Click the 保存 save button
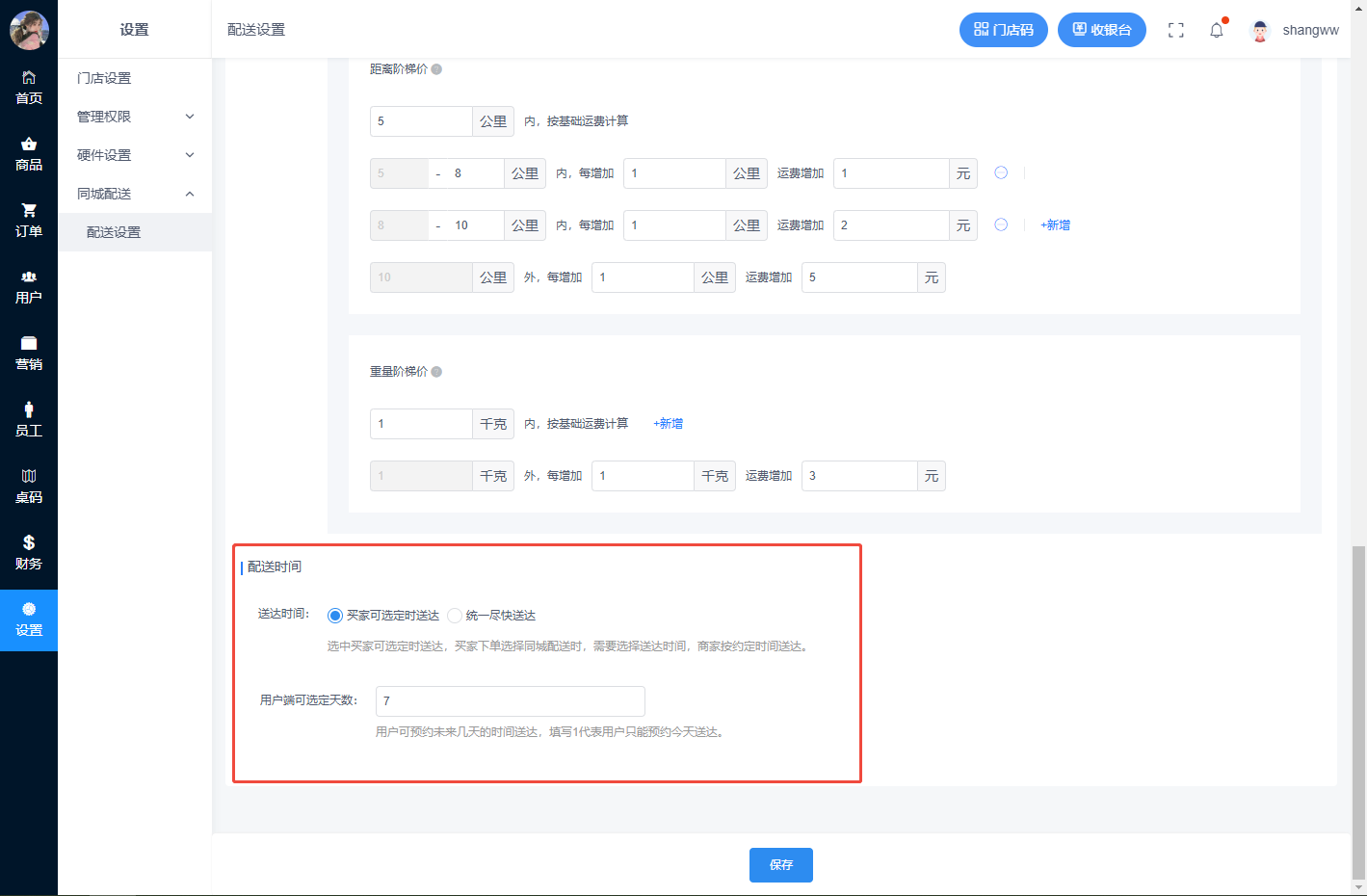This screenshot has width=1367, height=896. click(780, 865)
